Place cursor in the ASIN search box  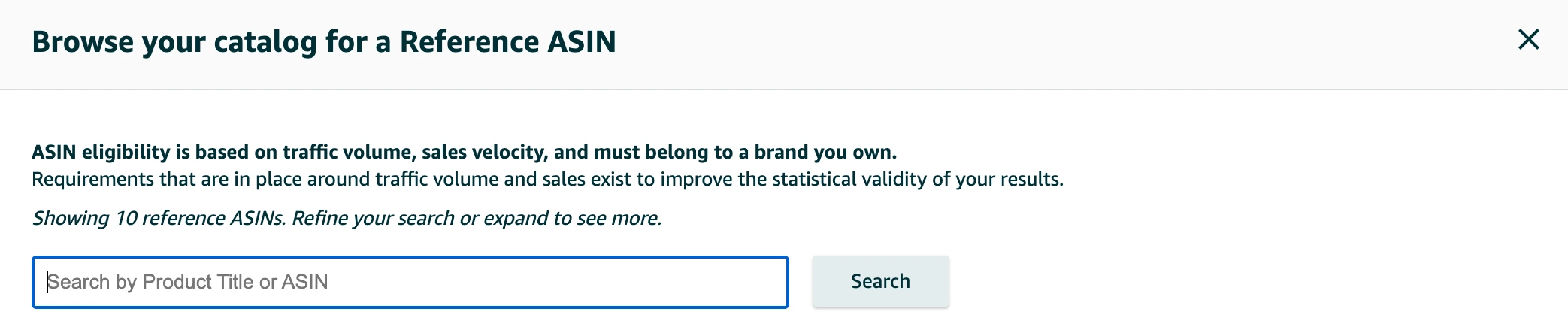(x=410, y=282)
